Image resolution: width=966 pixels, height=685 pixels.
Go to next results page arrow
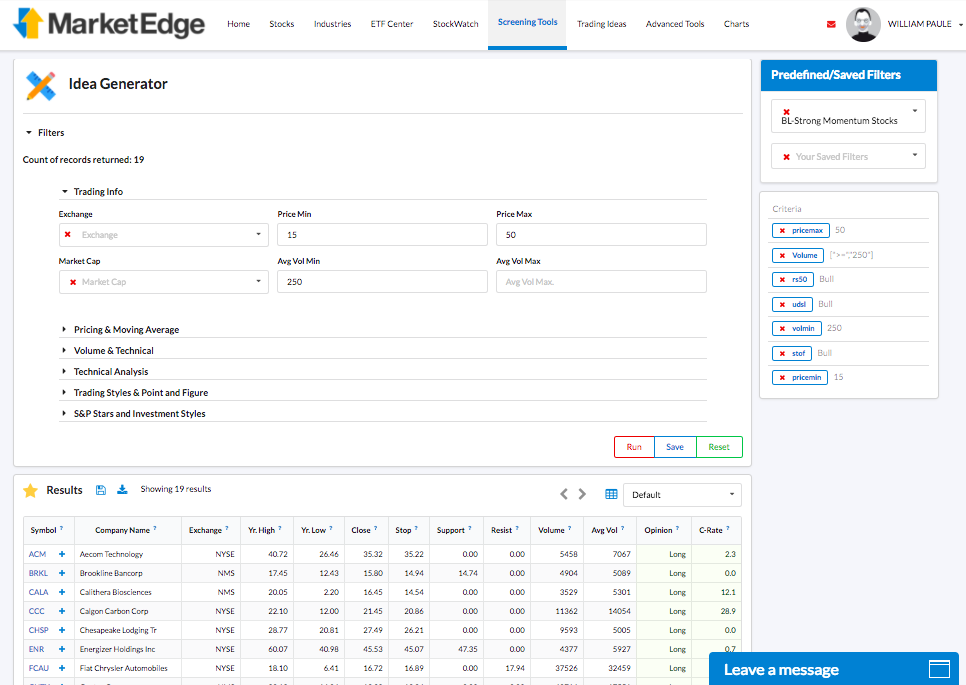[x=582, y=494]
